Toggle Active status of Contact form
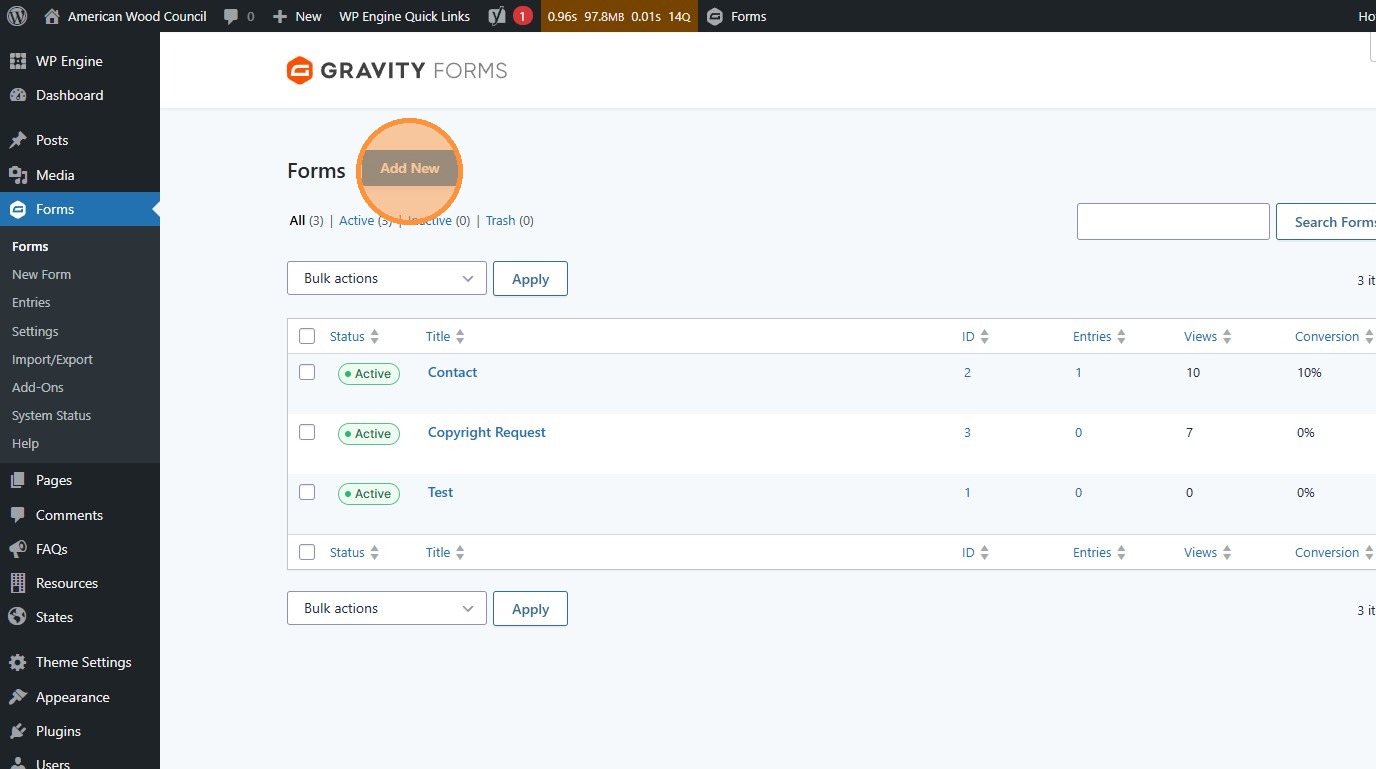Viewport: 1376px width, 769px height. coord(369,373)
